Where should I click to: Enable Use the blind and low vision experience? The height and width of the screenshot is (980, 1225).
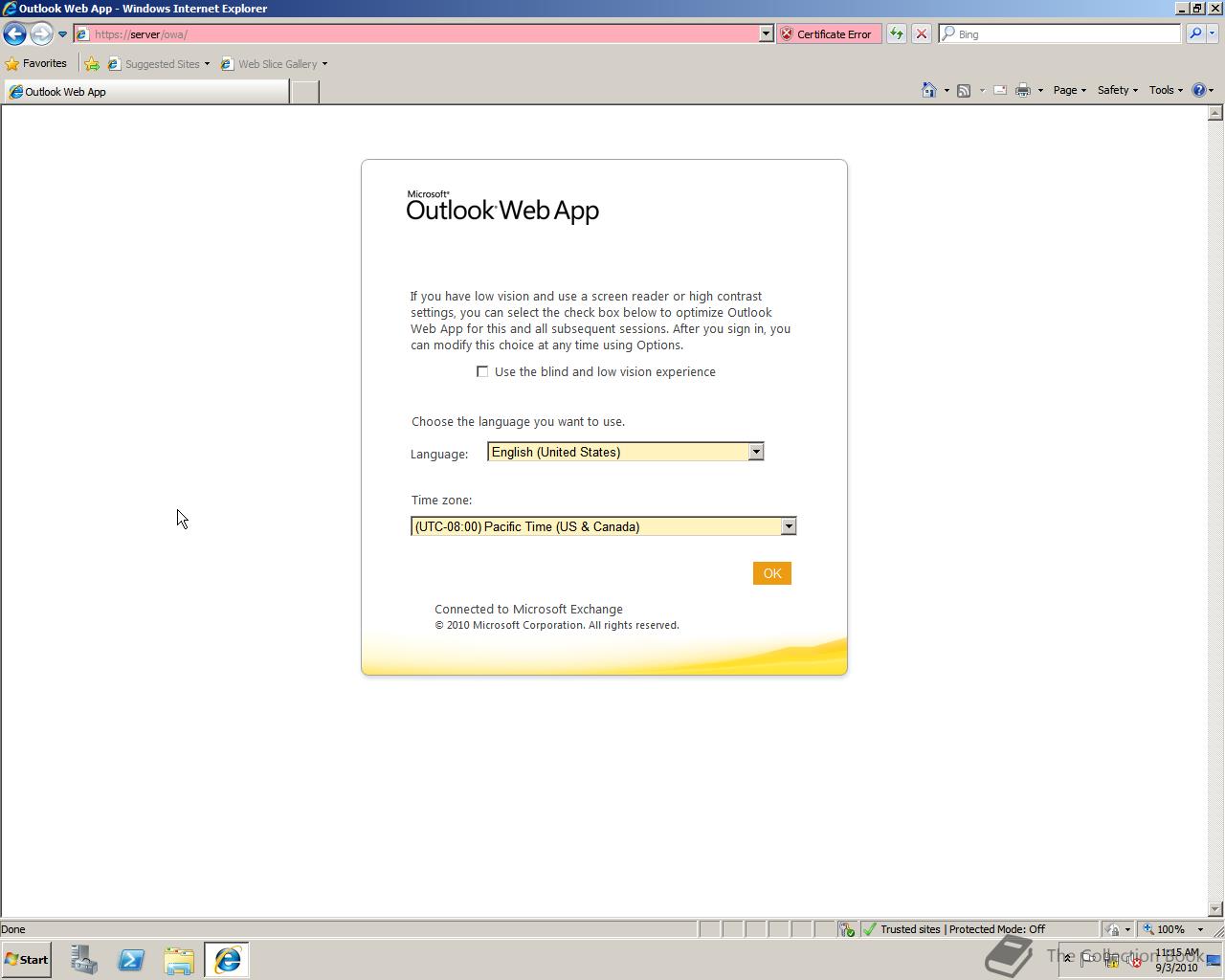point(482,371)
